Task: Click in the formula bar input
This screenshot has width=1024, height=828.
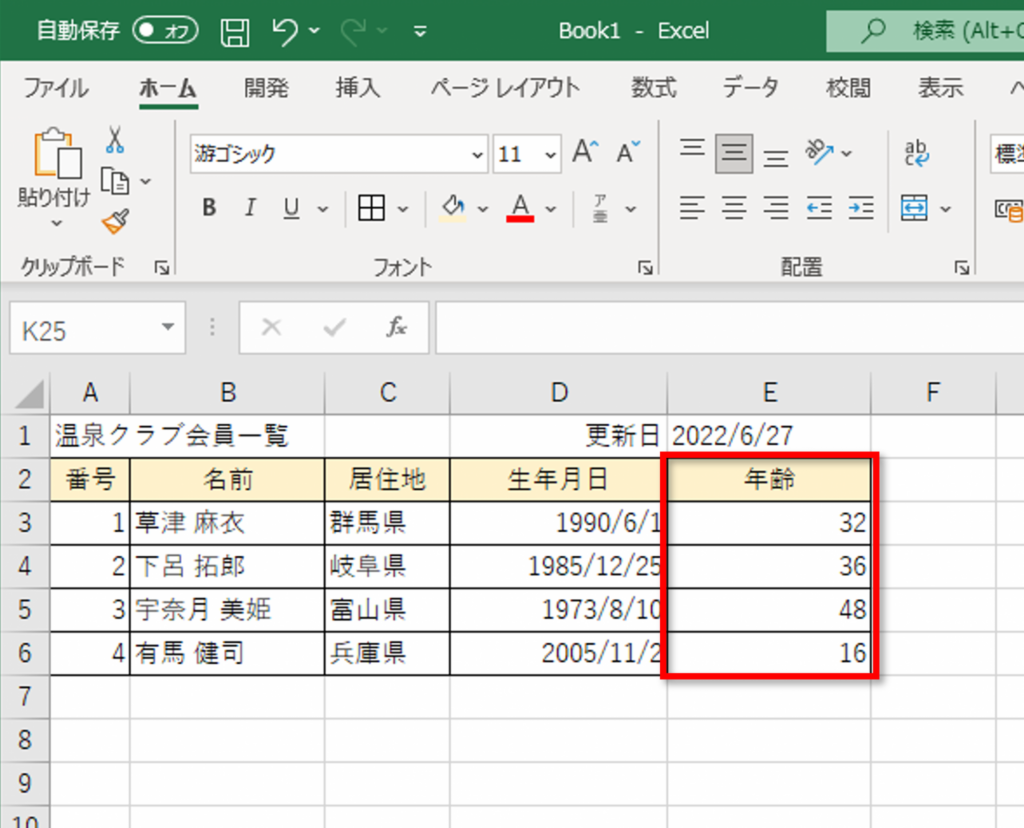Action: click(x=729, y=327)
